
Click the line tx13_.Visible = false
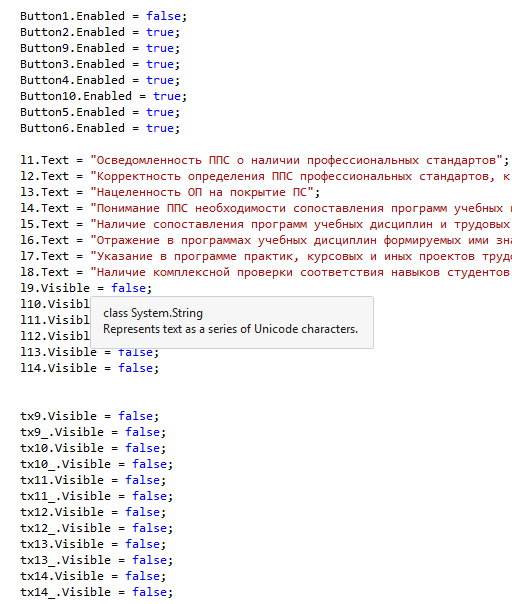tap(97, 560)
